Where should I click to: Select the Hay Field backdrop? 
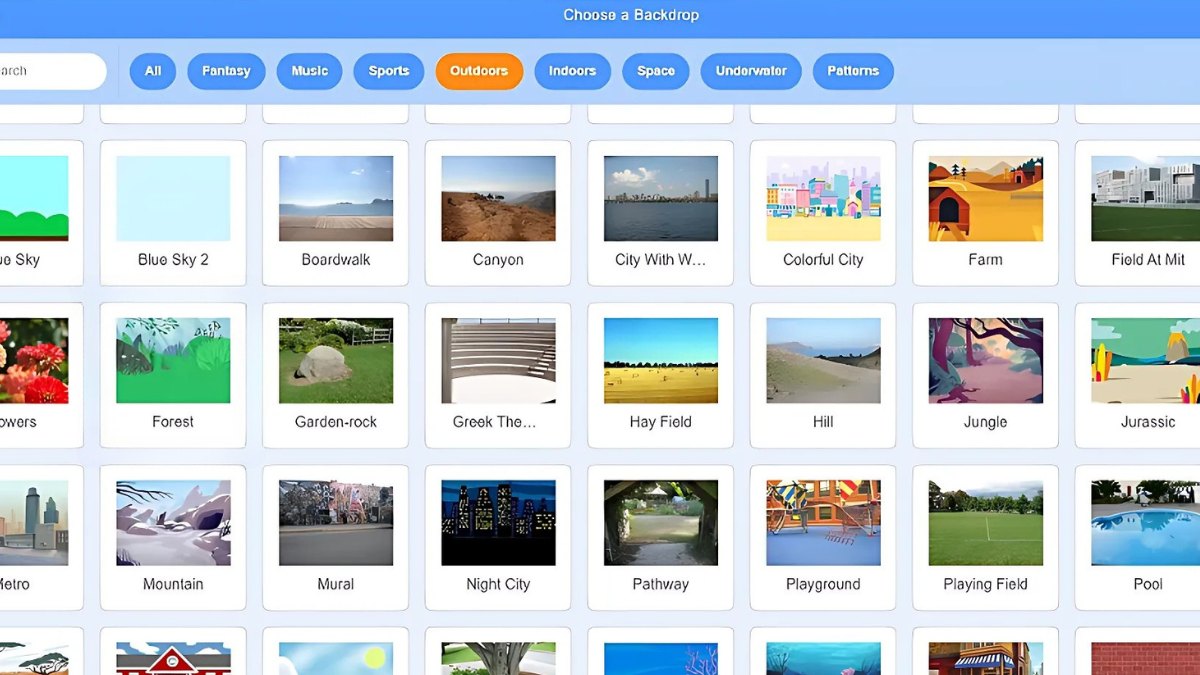click(x=661, y=375)
